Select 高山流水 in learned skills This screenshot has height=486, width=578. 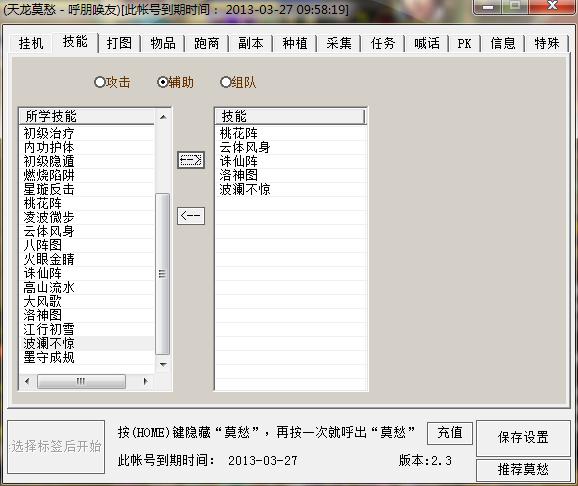[87, 287]
